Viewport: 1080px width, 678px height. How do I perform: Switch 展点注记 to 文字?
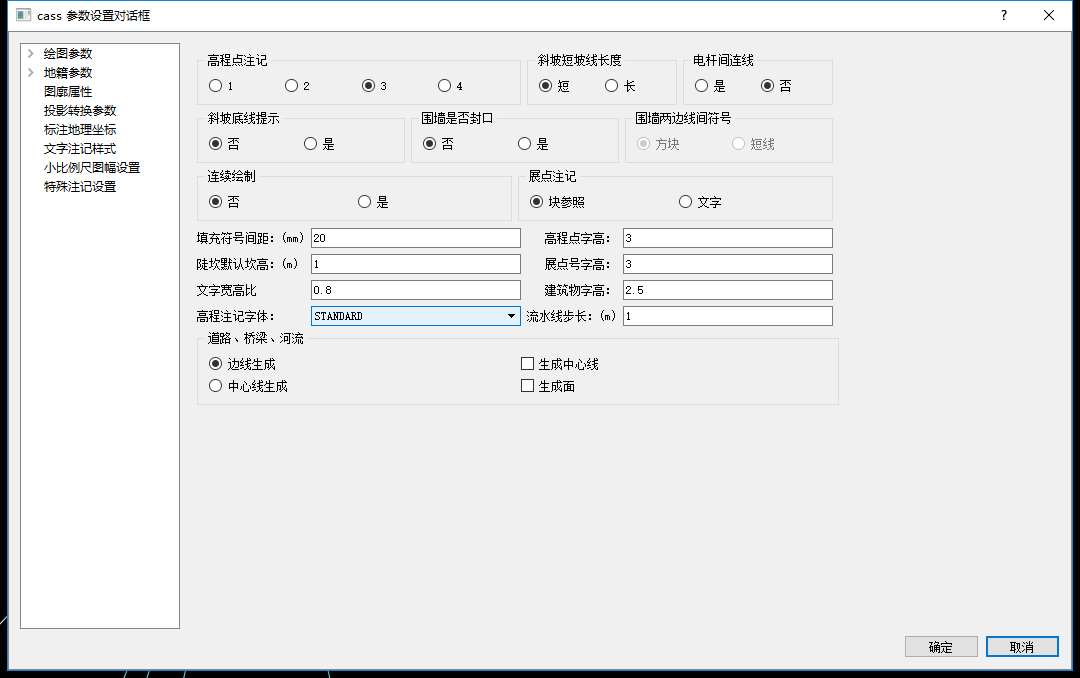(x=685, y=200)
